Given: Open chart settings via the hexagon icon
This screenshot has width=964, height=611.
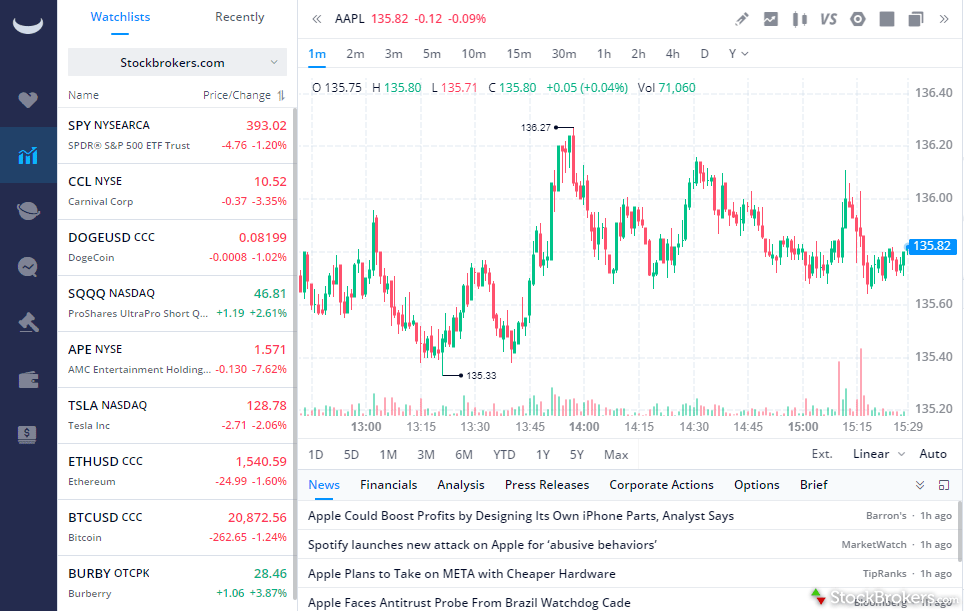Looking at the screenshot, I should (x=857, y=18).
